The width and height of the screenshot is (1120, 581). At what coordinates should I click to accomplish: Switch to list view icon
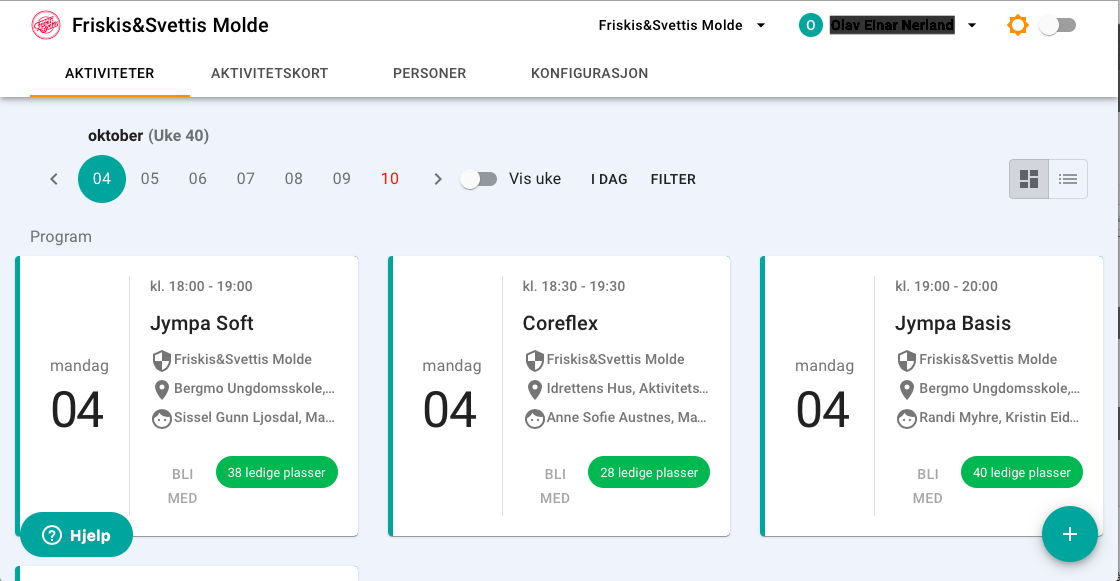click(1068, 179)
